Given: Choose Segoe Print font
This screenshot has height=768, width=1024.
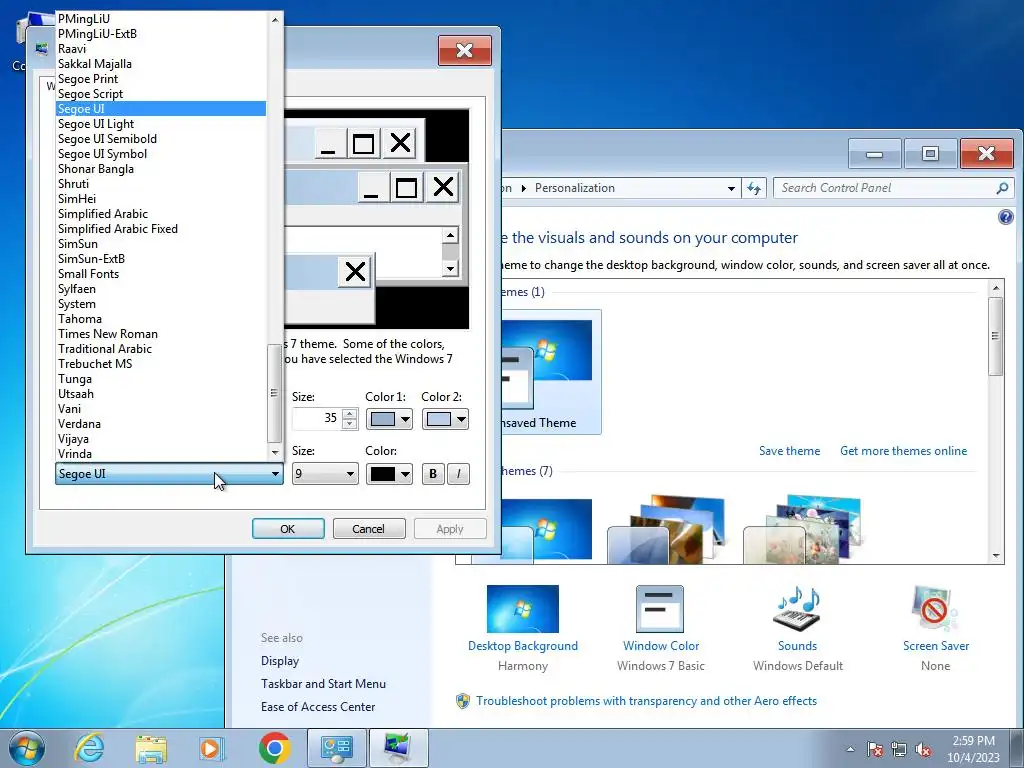Looking at the screenshot, I should [161, 79].
